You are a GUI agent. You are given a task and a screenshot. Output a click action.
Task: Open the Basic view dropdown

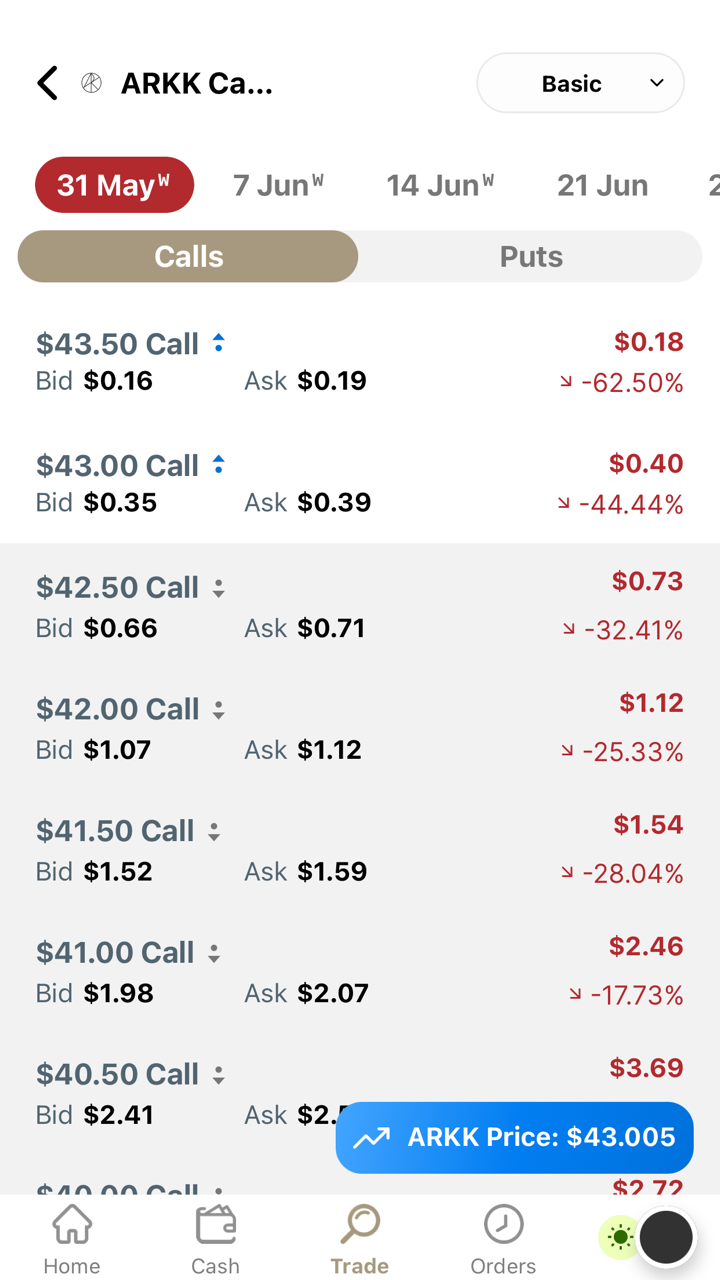(580, 83)
